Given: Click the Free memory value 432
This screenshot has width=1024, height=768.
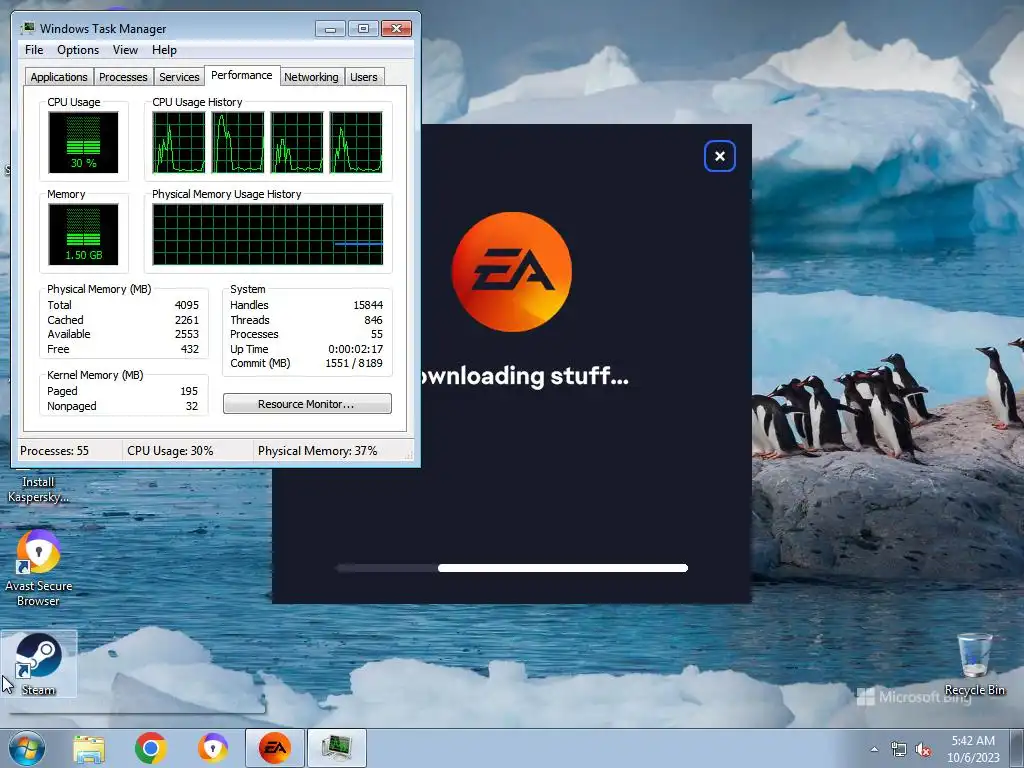Looking at the screenshot, I should 190,349.
